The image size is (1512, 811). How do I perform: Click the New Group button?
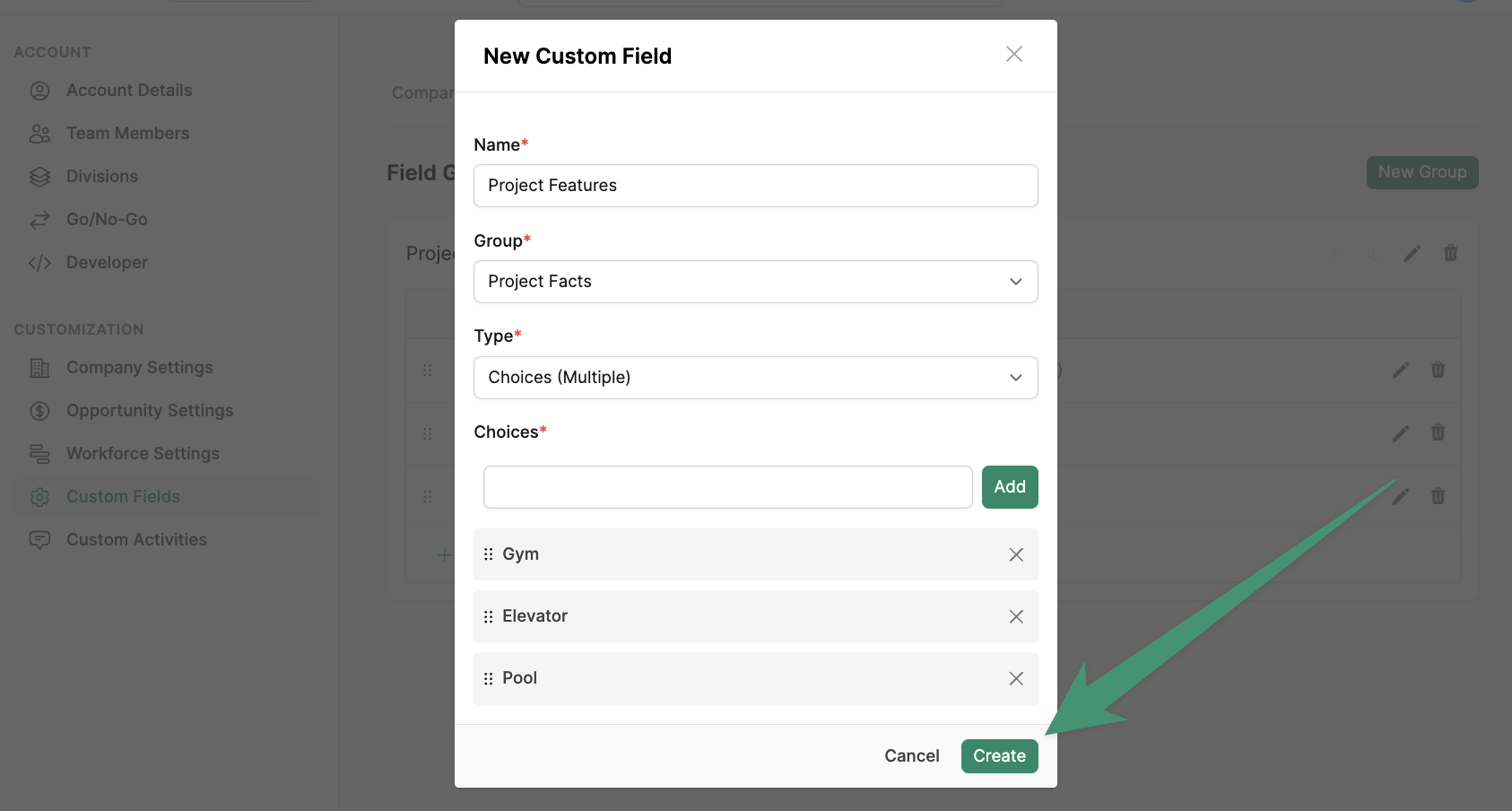click(x=1422, y=172)
